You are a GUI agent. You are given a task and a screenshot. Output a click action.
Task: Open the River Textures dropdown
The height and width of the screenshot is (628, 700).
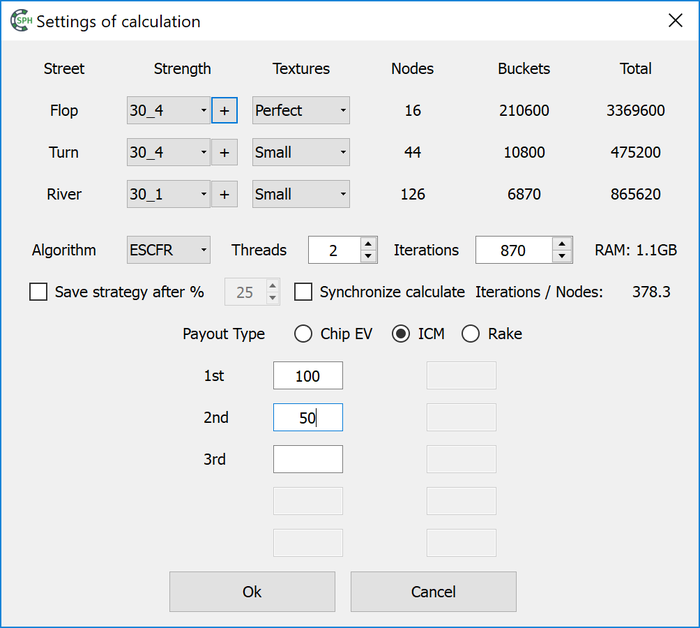[301, 195]
